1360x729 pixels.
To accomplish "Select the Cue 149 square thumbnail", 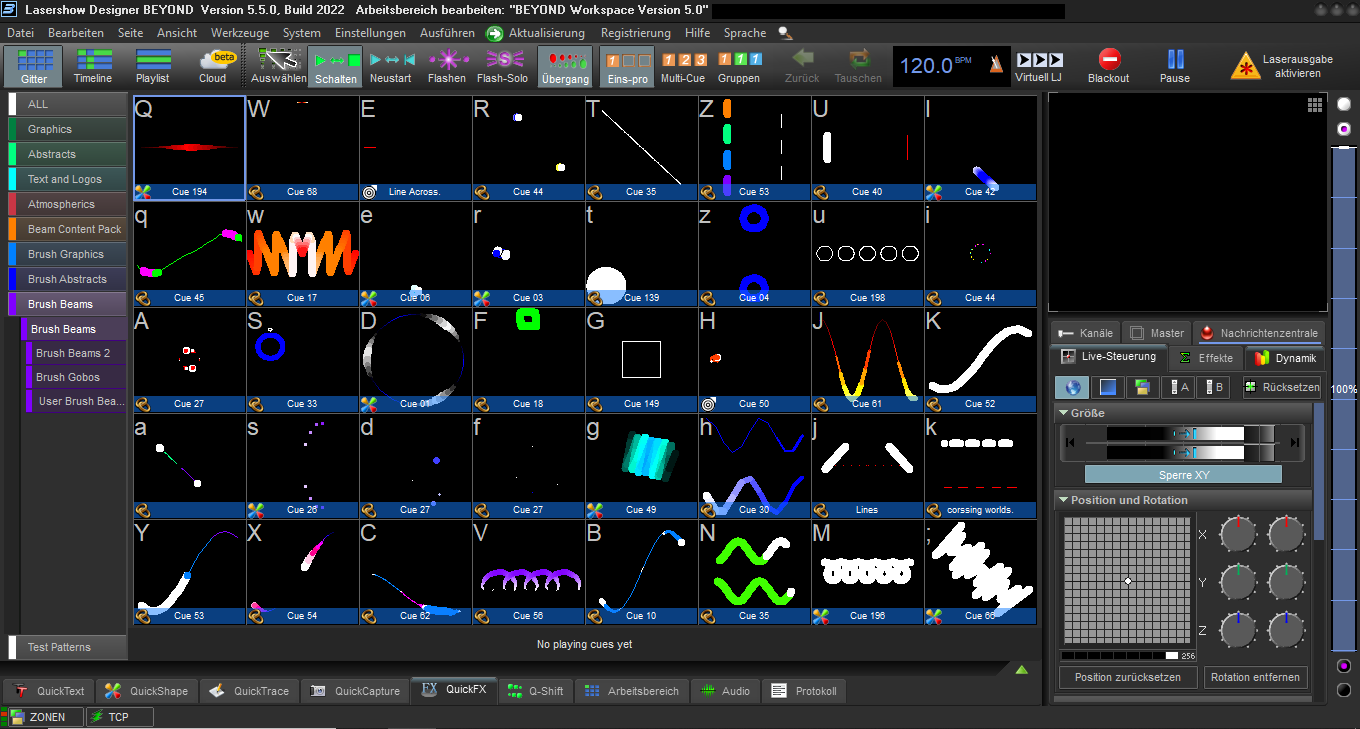I will pos(641,360).
